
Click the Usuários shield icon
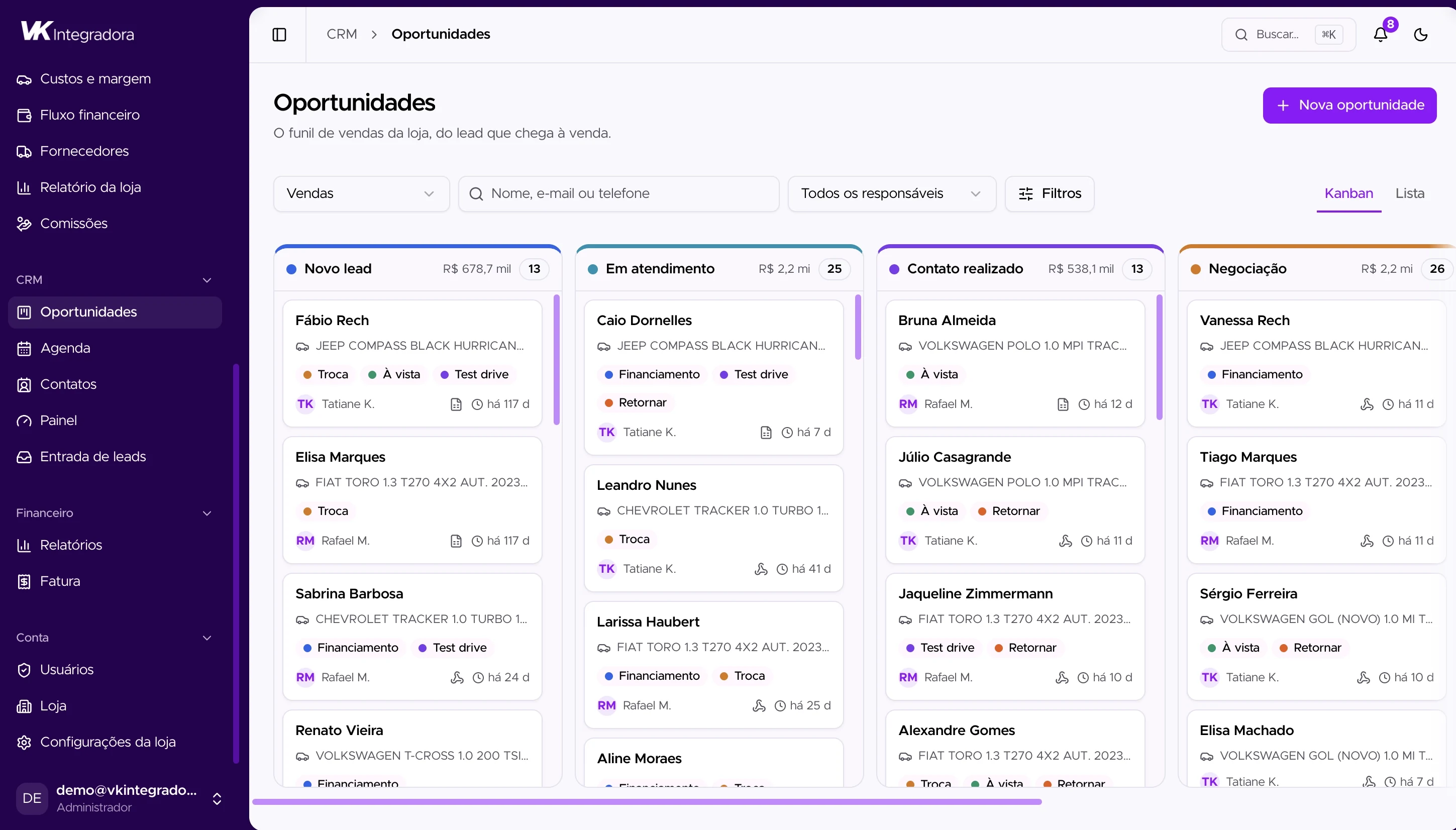(x=24, y=670)
